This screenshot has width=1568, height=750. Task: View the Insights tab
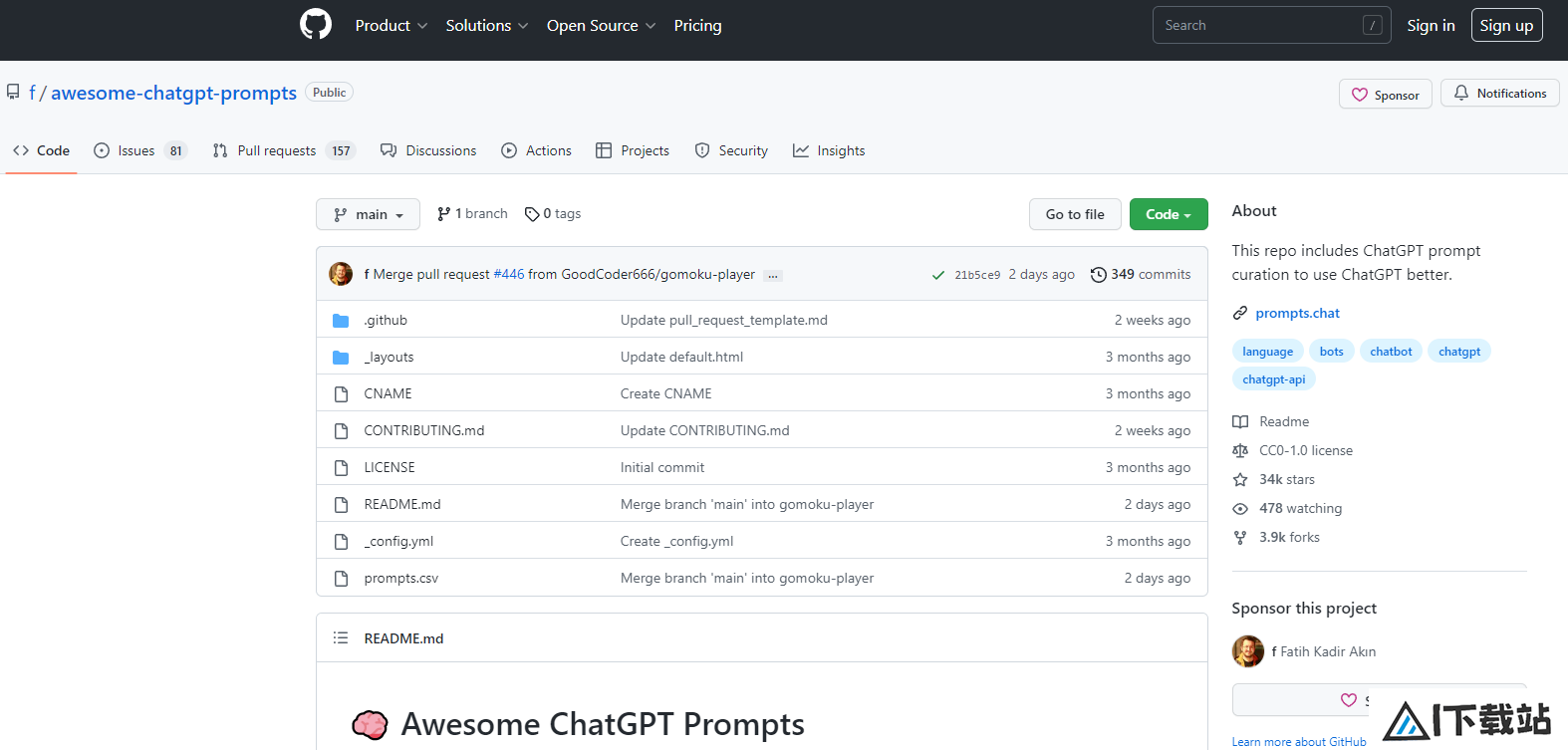(x=829, y=150)
